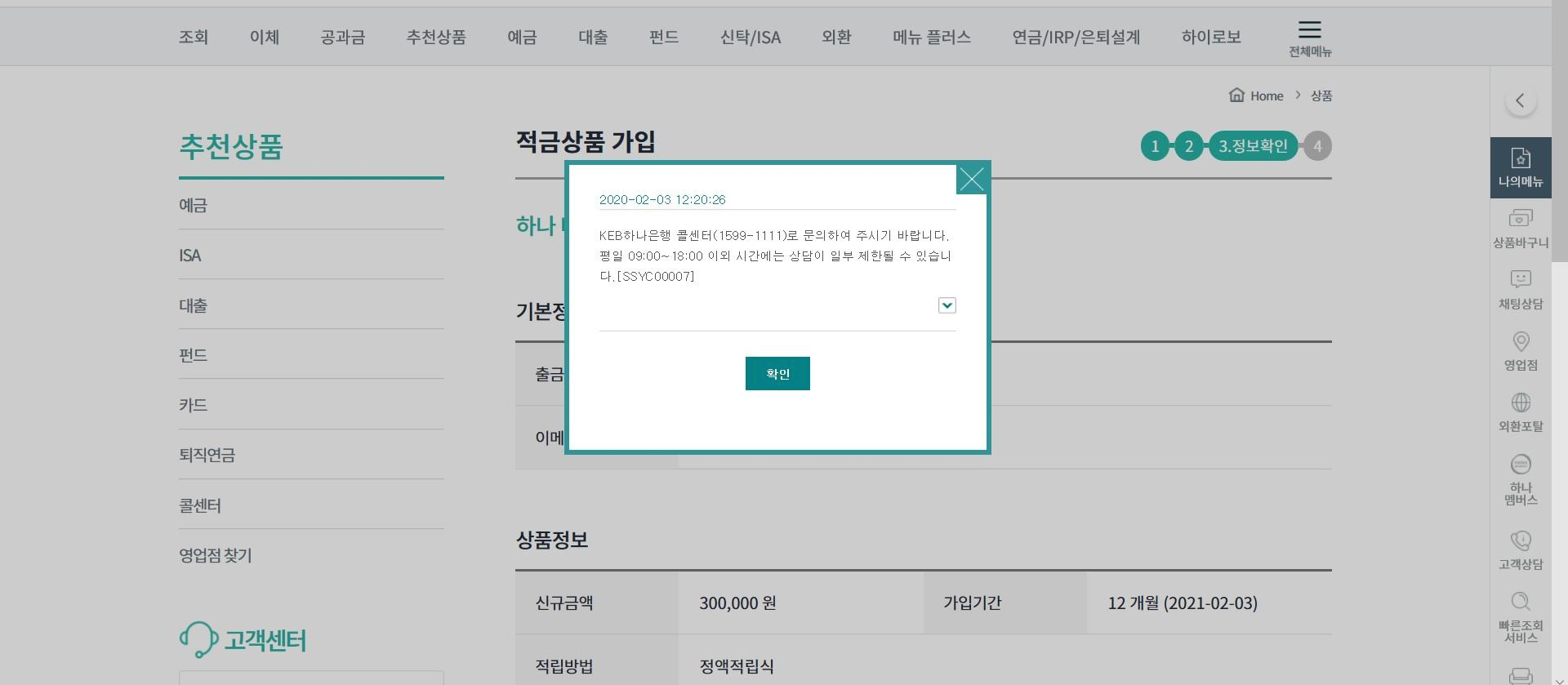Open the 대출 top menu
Screen dimensions: 1568x685
(x=593, y=37)
